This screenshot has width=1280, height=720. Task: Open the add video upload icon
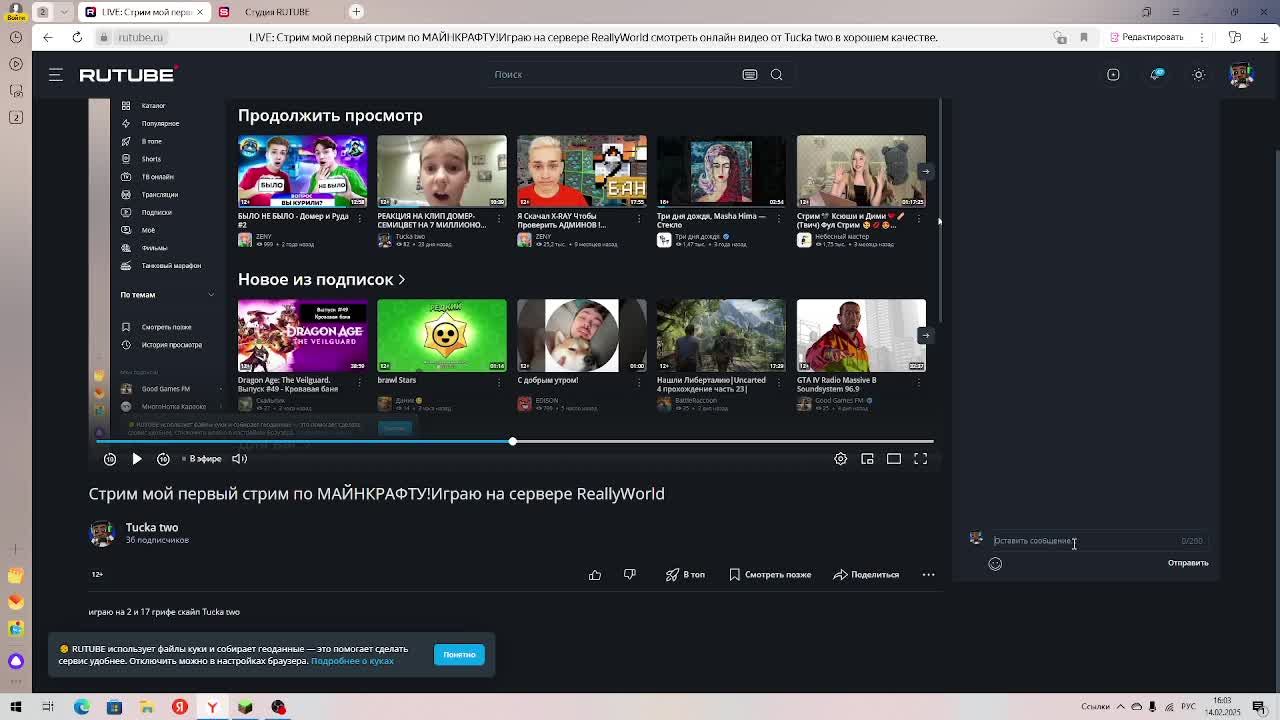1113,75
